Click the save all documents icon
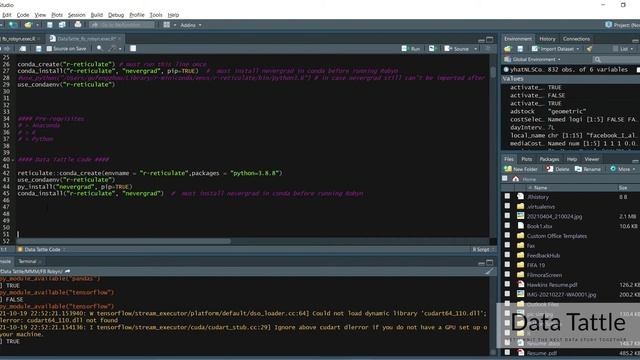 coord(62,25)
